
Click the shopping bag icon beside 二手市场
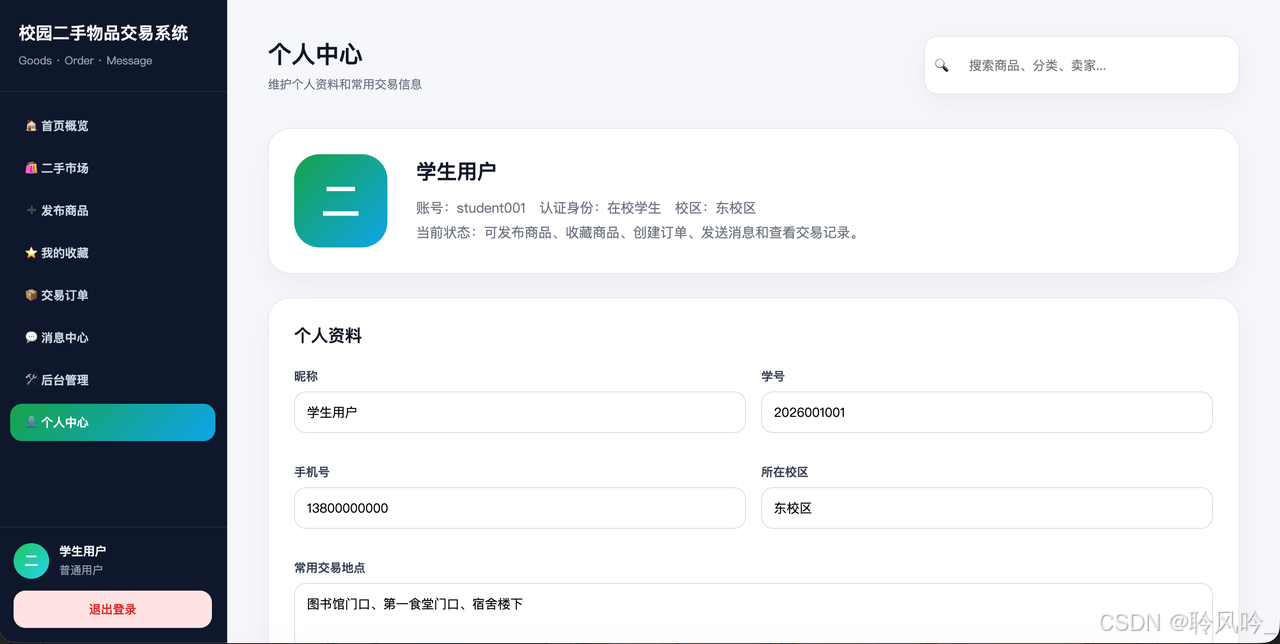pos(31,168)
